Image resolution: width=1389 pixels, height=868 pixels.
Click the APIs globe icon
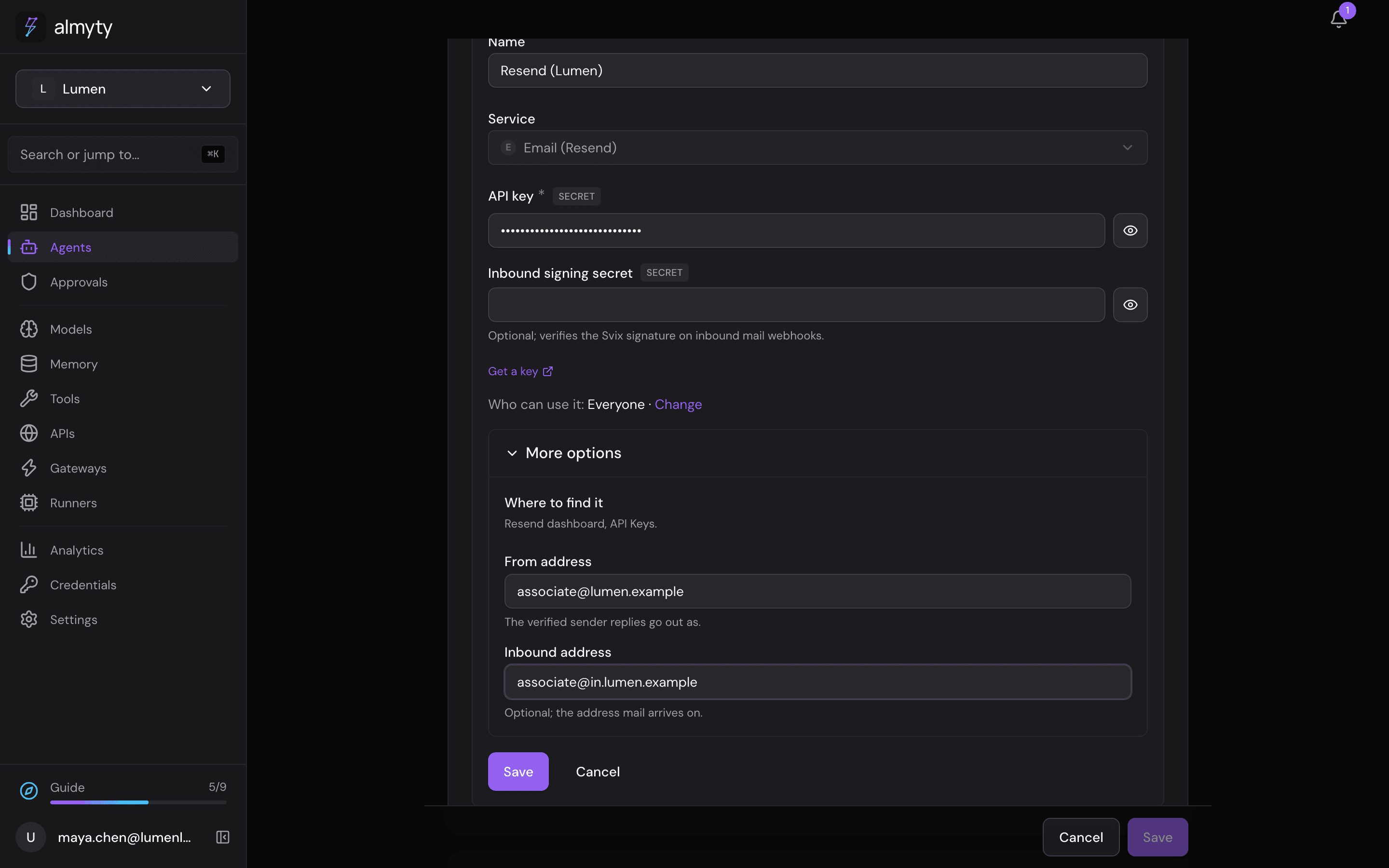(29, 434)
